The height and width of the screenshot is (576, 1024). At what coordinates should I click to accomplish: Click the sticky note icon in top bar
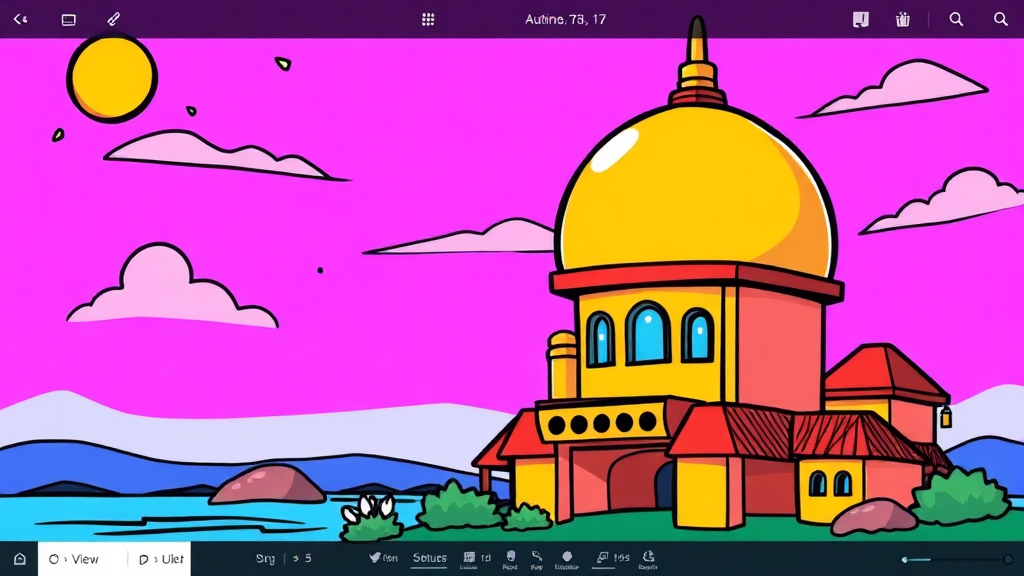859,19
